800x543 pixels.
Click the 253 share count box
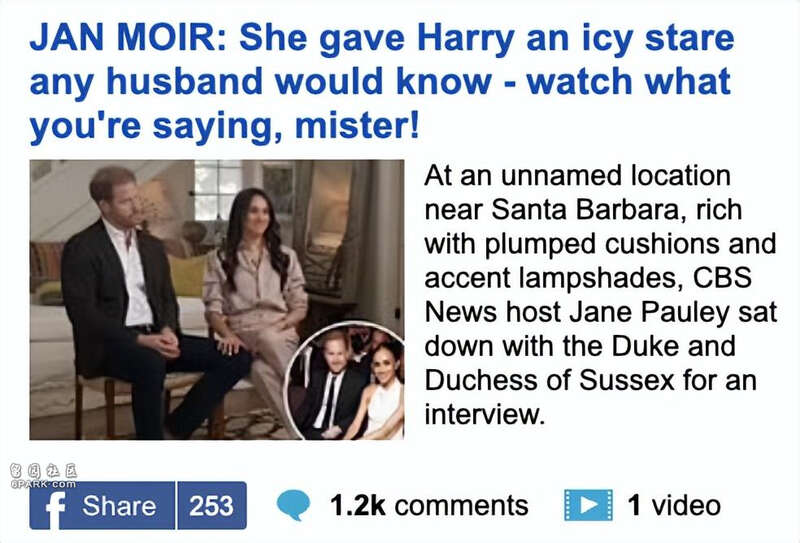tap(212, 506)
